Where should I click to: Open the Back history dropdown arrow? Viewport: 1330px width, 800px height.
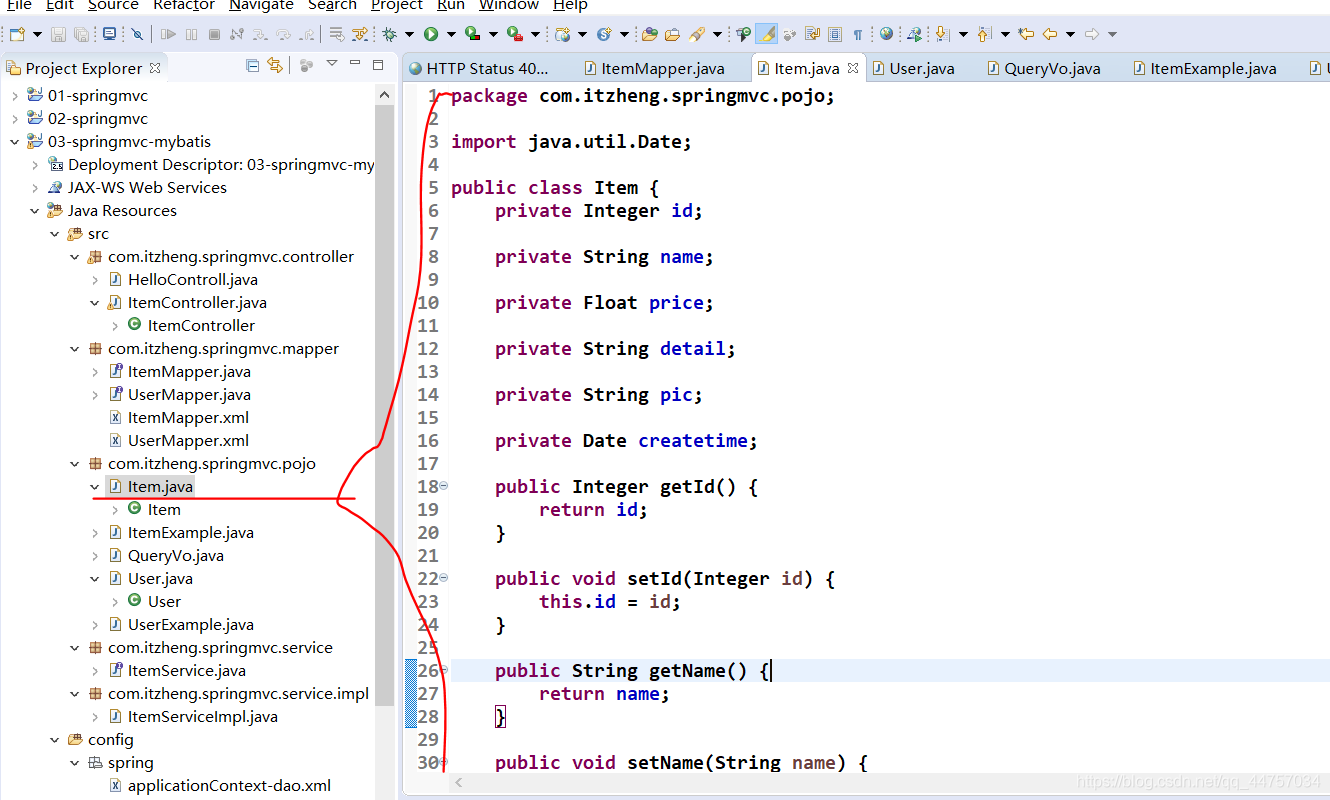[1070, 34]
